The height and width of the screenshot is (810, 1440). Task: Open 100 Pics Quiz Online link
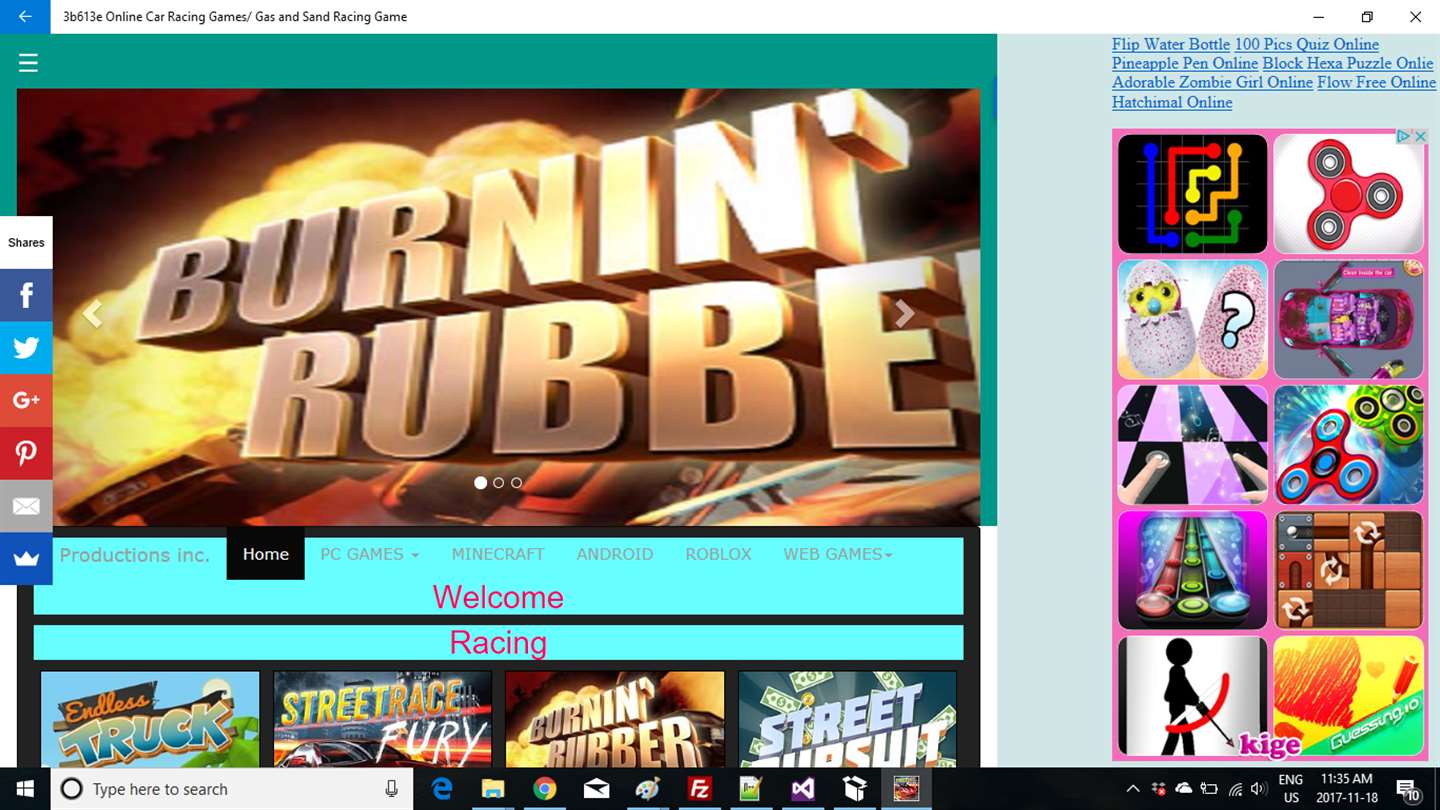pos(1307,44)
